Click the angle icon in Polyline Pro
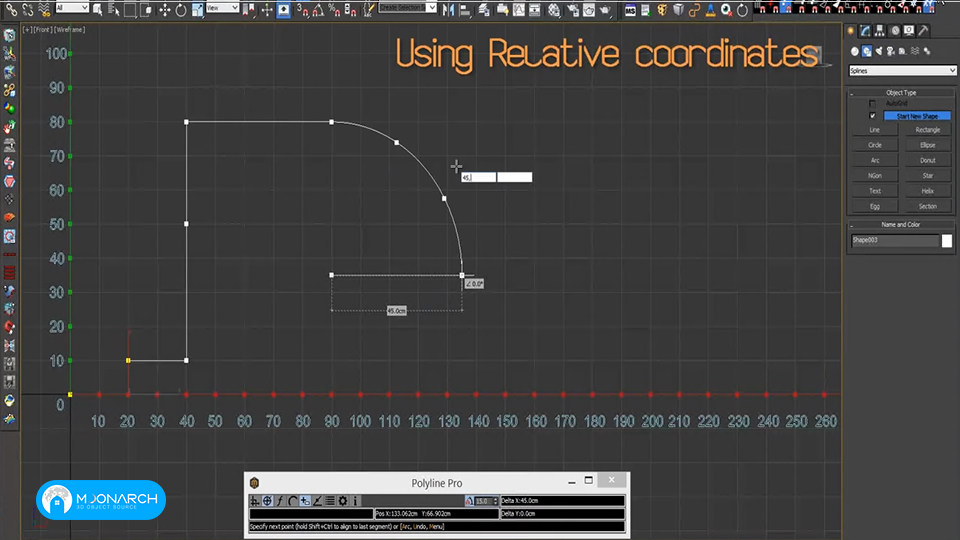Image resolution: width=960 pixels, height=540 pixels. click(317, 501)
